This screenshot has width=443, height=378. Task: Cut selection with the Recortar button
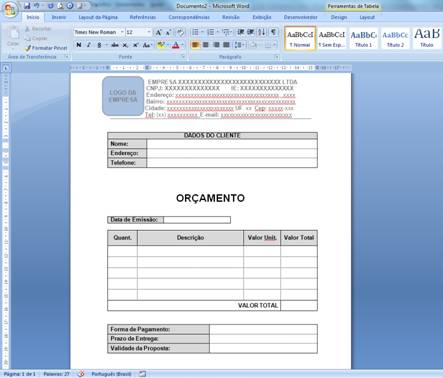[x=38, y=29]
